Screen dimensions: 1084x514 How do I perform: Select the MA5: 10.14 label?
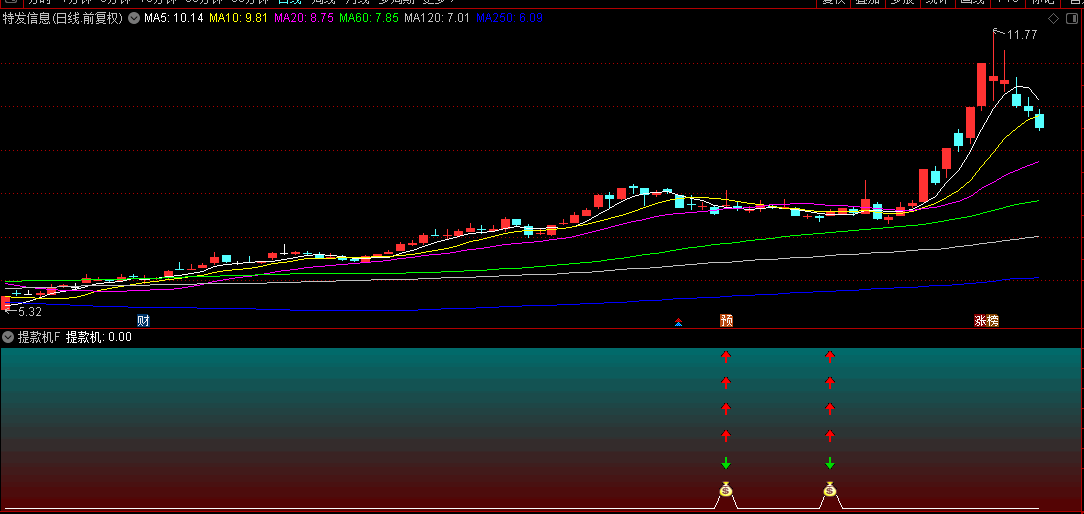point(174,19)
